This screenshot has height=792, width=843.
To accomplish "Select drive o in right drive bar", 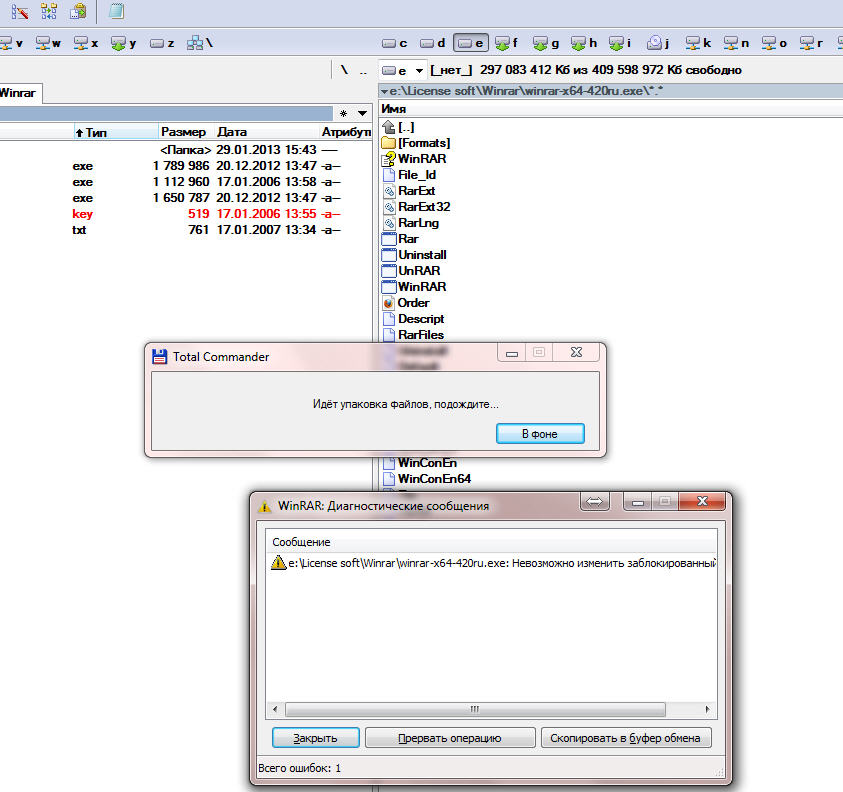I will 774,43.
